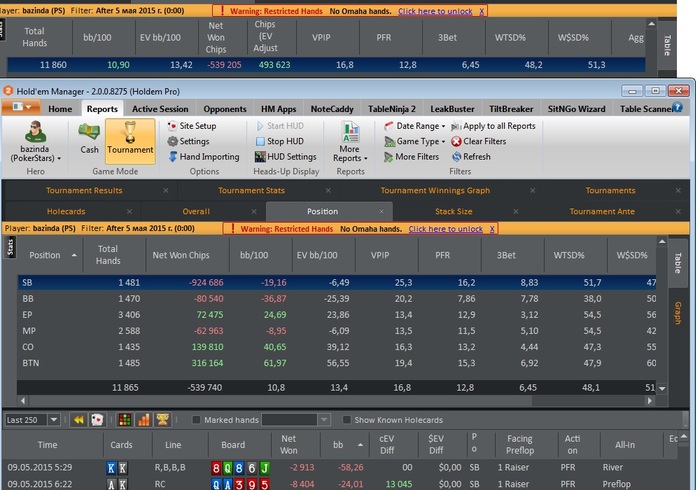Close the Overall report tab

254,212
